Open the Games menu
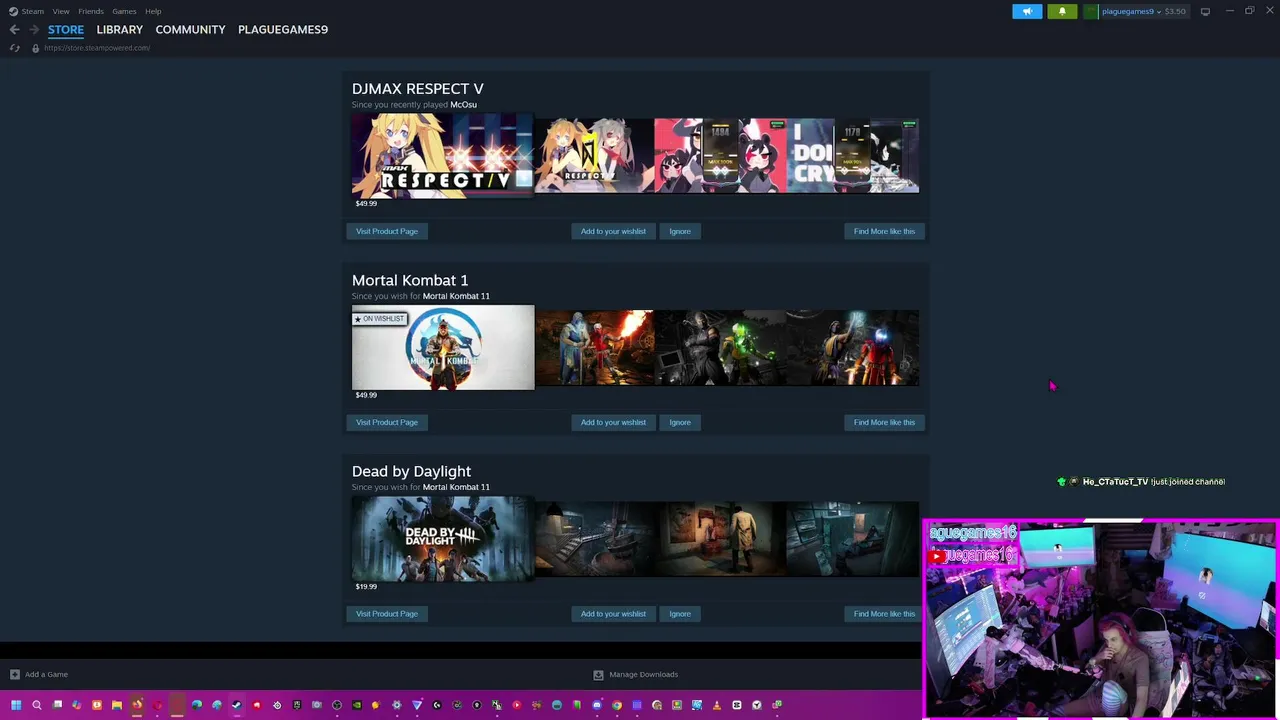This screenshot has height=720, width=1280. [x=124, y=11]
